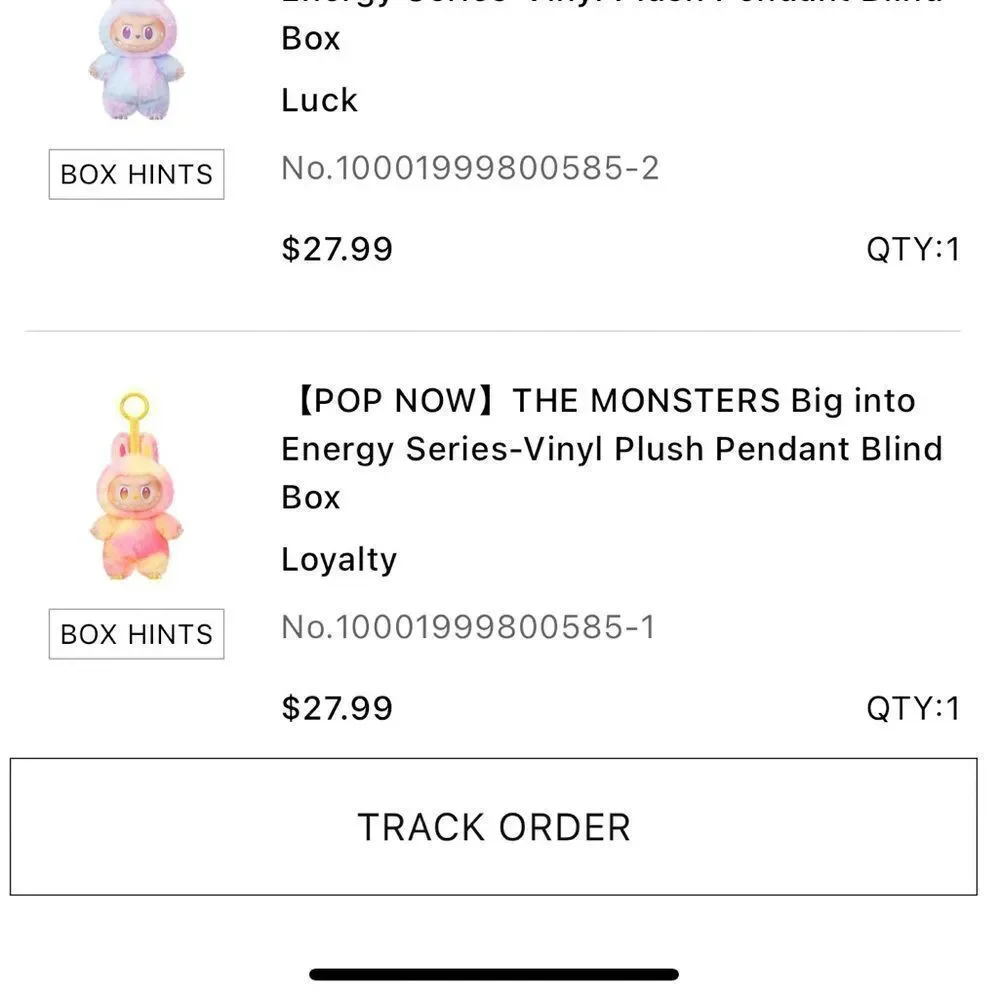Viewport: 1000px width, 1000px height.
Task: Select the 'Loyalty' variant label
Action: point(339,559)
